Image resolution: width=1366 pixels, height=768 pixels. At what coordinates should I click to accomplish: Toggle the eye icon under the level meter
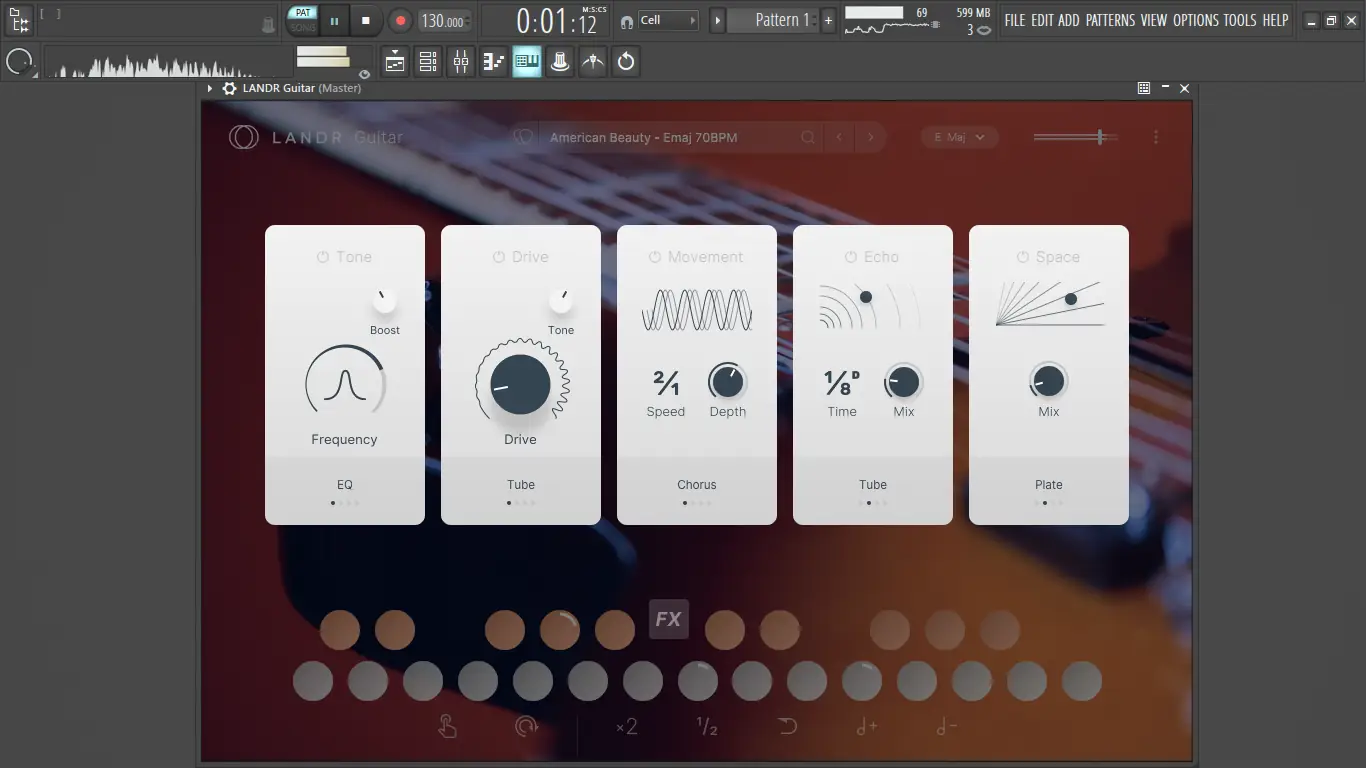(x=364, y=74)
